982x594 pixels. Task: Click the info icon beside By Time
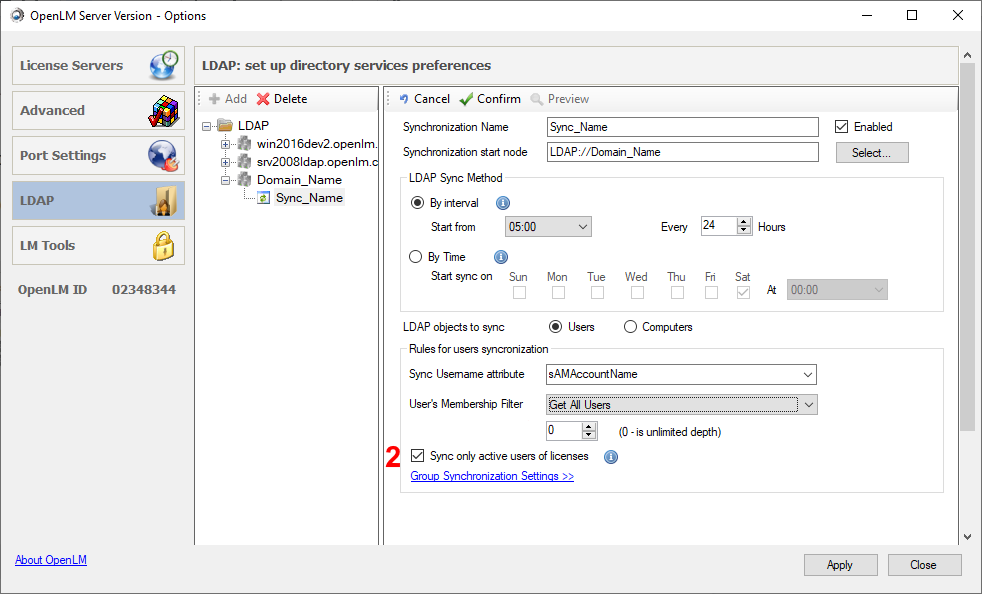coord(501,257)
